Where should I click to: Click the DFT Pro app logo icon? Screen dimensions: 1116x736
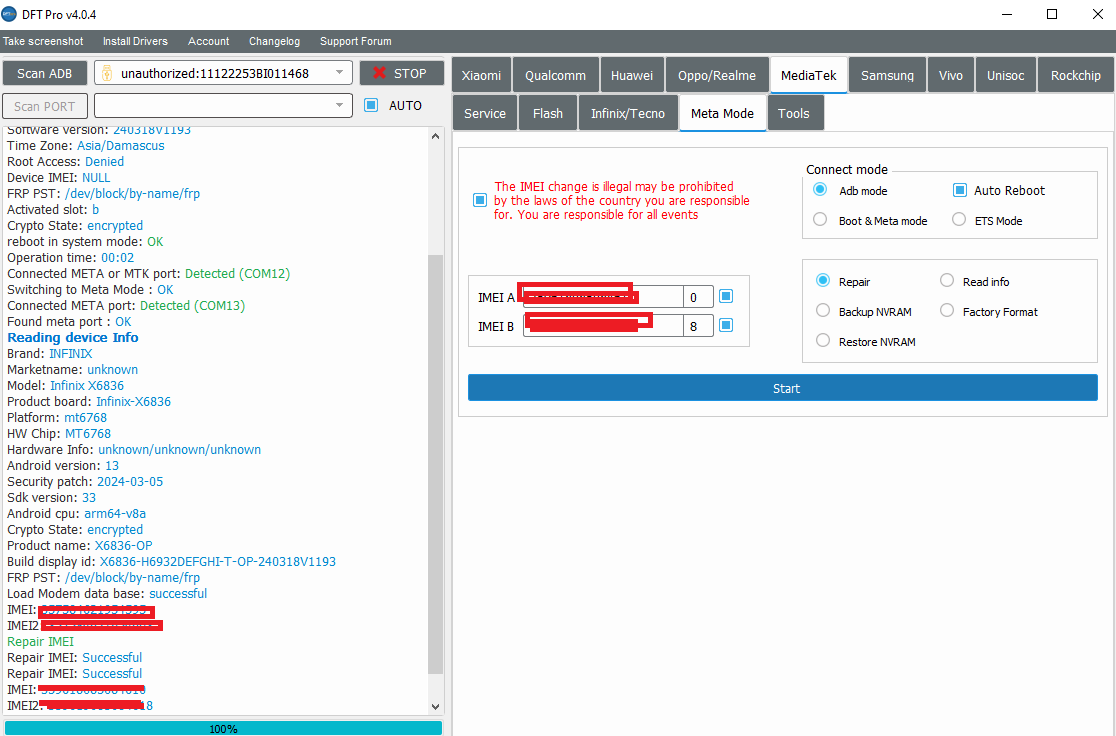9,14
